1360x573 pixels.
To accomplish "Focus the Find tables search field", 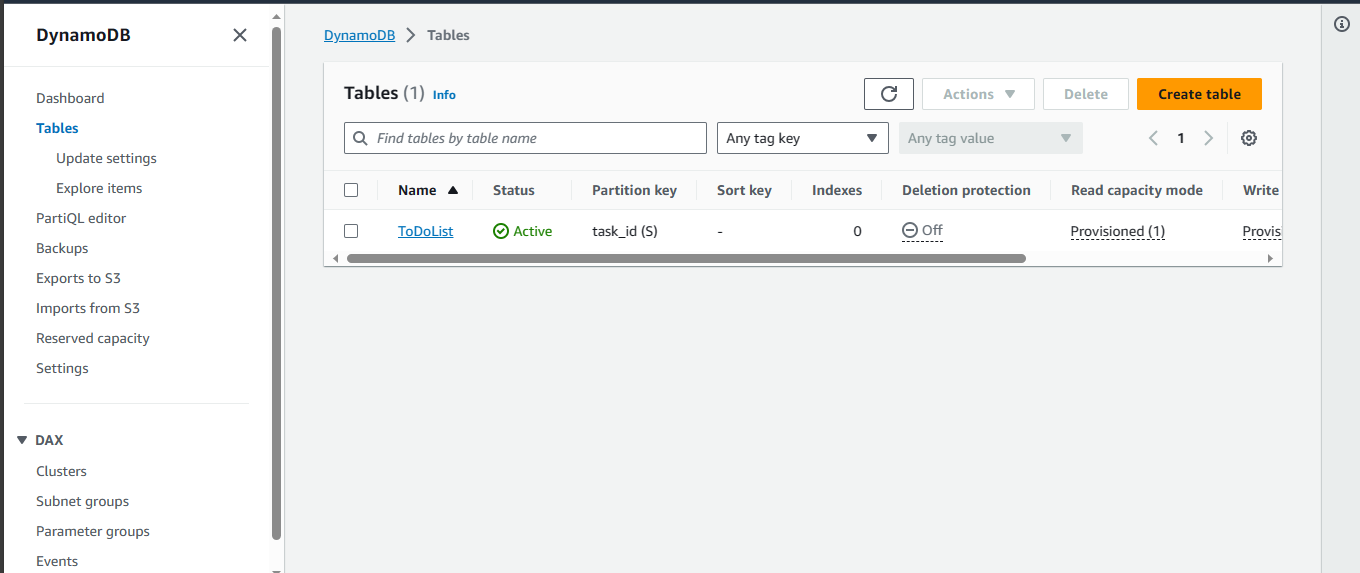I will (525, 138).
